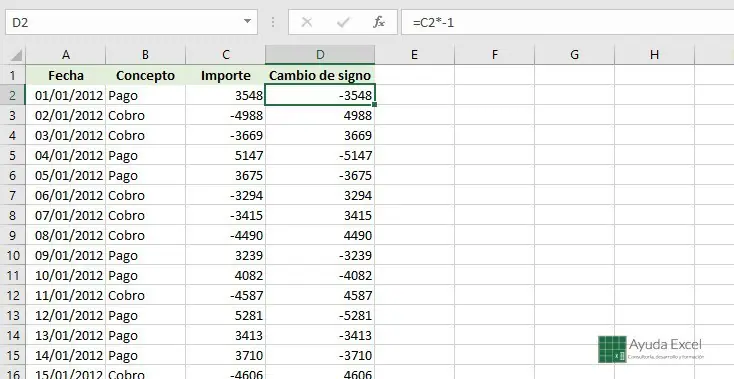Screen dimensions: 734x379
Task: Select column E header
Action: (x=414, y=55)
